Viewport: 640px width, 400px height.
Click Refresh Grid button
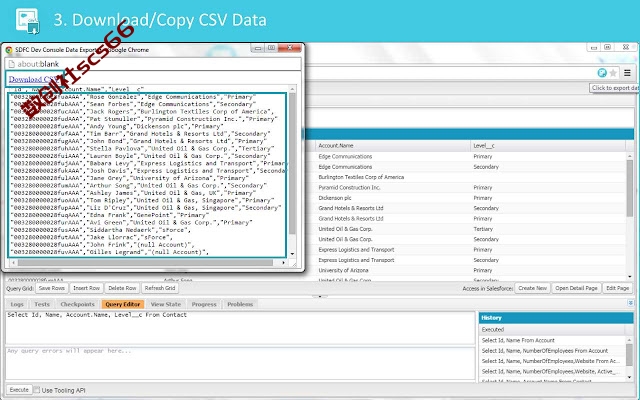160,288
